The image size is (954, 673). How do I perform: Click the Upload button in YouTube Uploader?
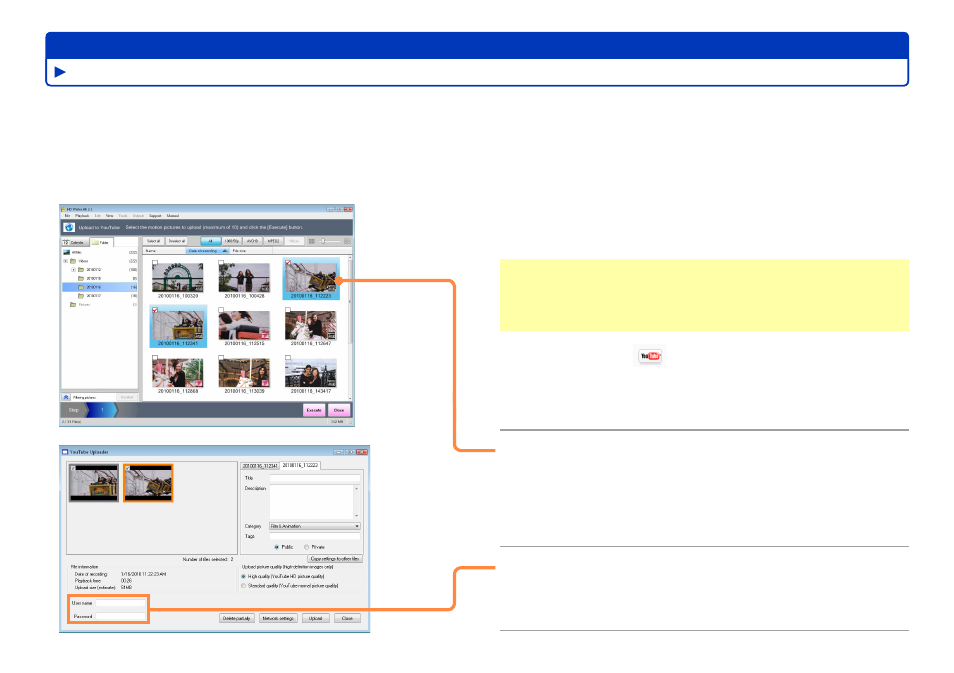click(x=316, y=618)
